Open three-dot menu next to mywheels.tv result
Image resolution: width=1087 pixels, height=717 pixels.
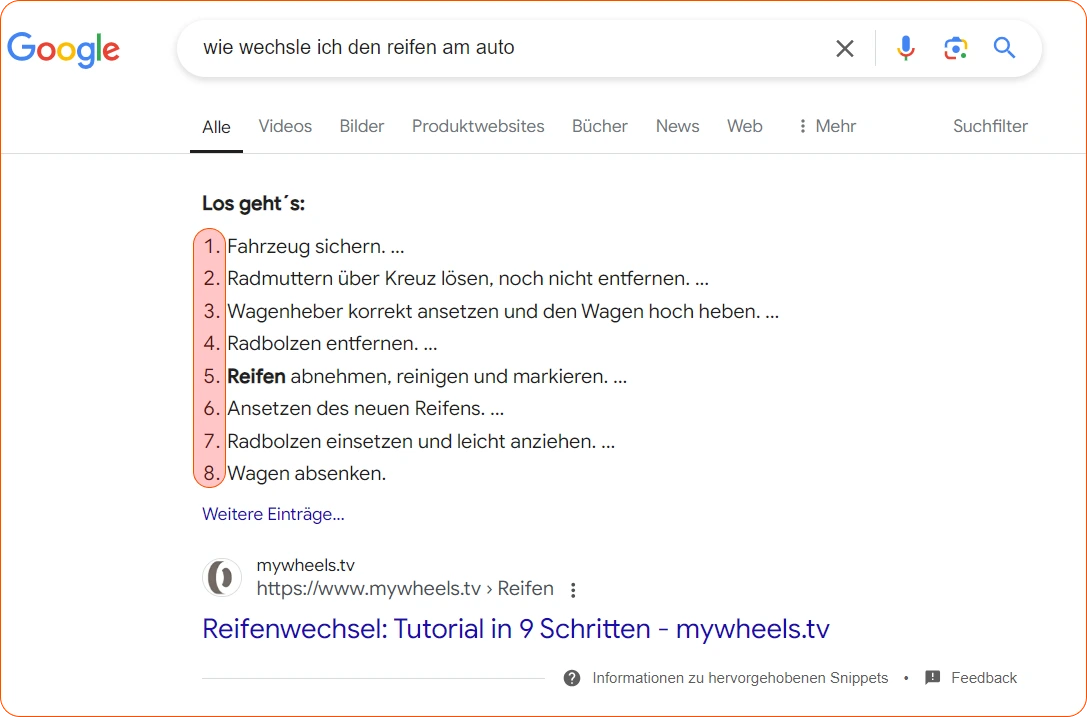pyautogui.click(x=573, y=590)
